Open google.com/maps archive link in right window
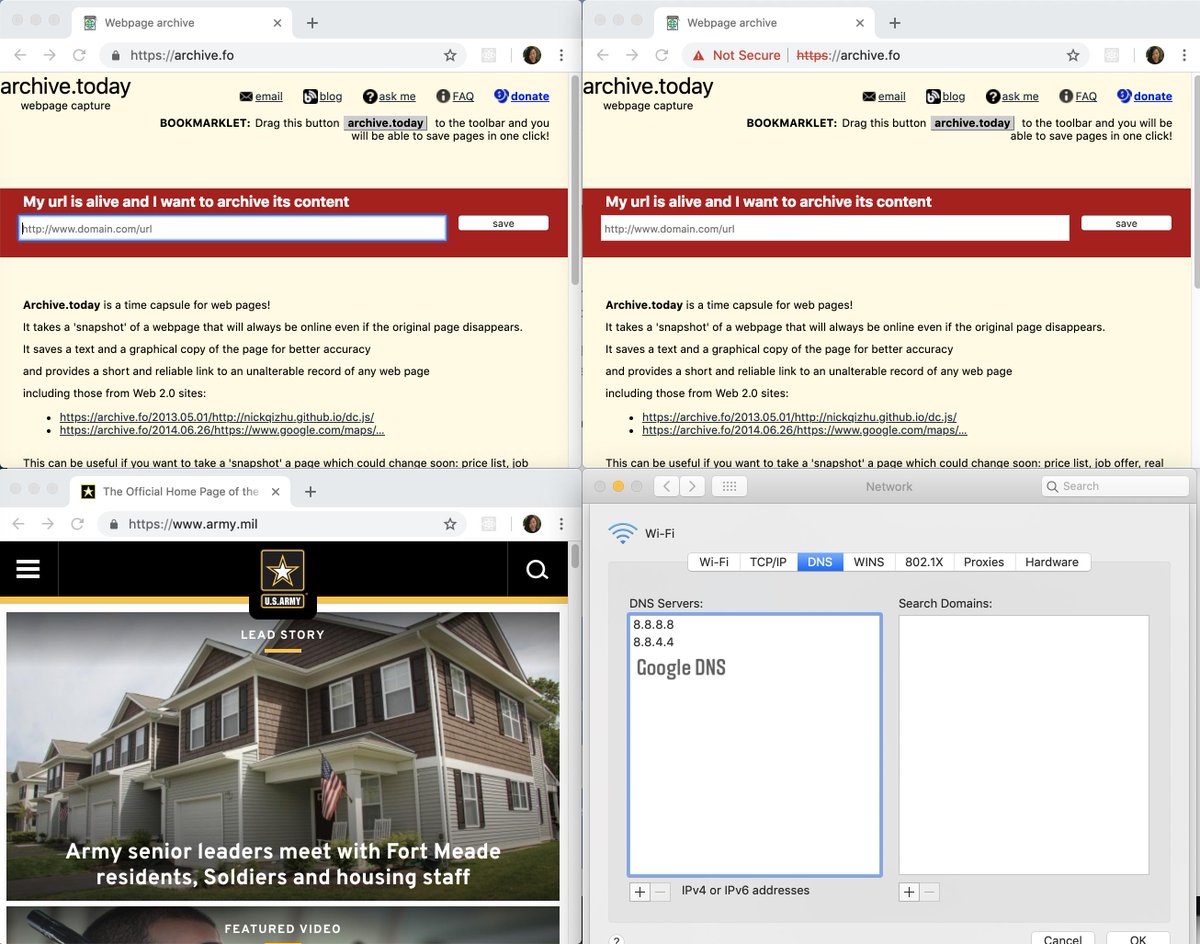Image resolution: width=1200 pixels, height=944 pixels. [804, 430]
